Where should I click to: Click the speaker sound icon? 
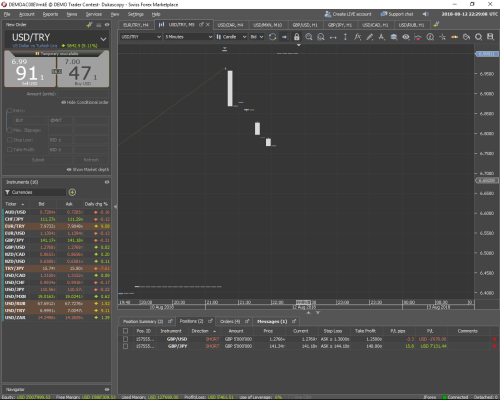tap(426, 14)
